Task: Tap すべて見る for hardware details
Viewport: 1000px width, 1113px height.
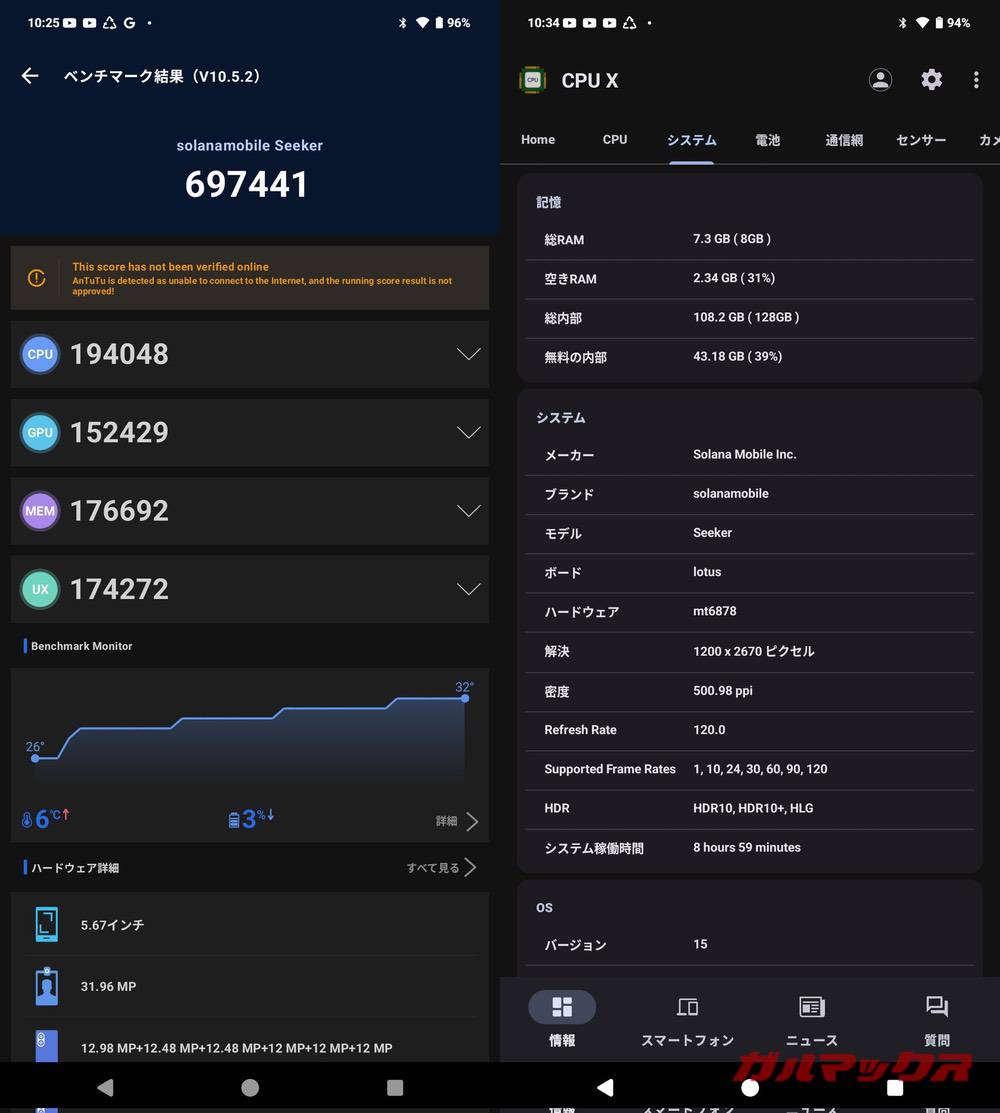Action: pos(441,868)
